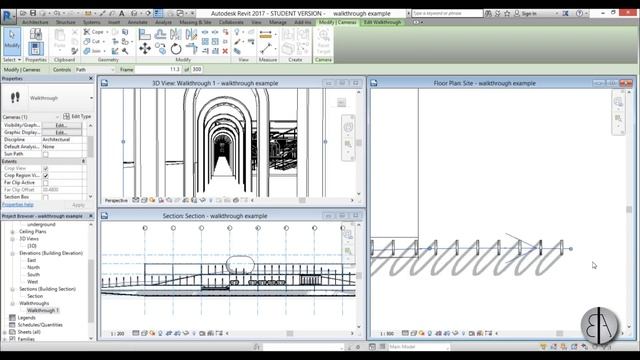The width and height of the screenshot is (640, 360).
Task: Collapse the Walkthroughs tree node
Action: point(13,304)
